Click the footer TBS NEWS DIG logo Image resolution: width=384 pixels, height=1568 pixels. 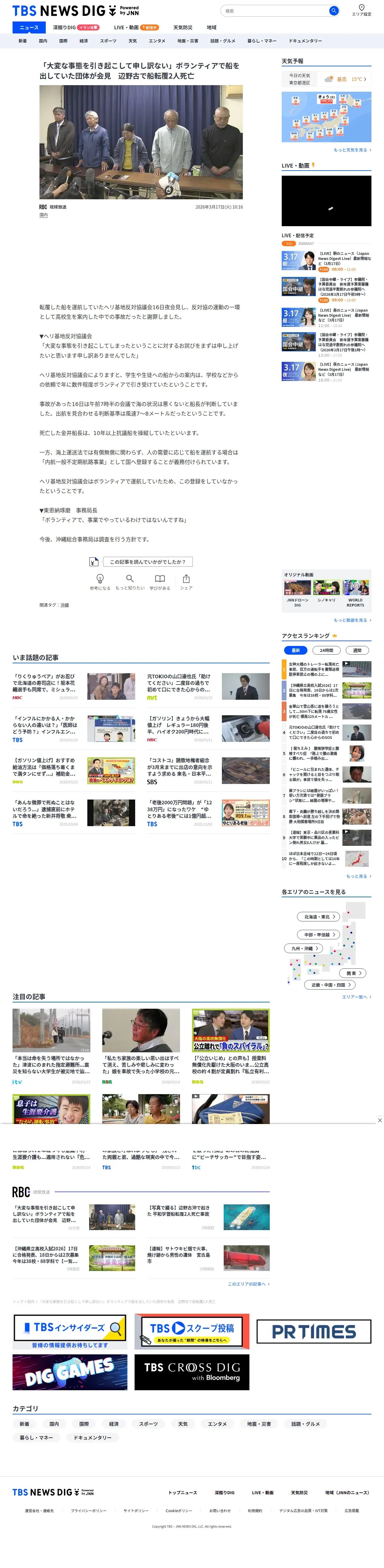[x=53, y=1492]
